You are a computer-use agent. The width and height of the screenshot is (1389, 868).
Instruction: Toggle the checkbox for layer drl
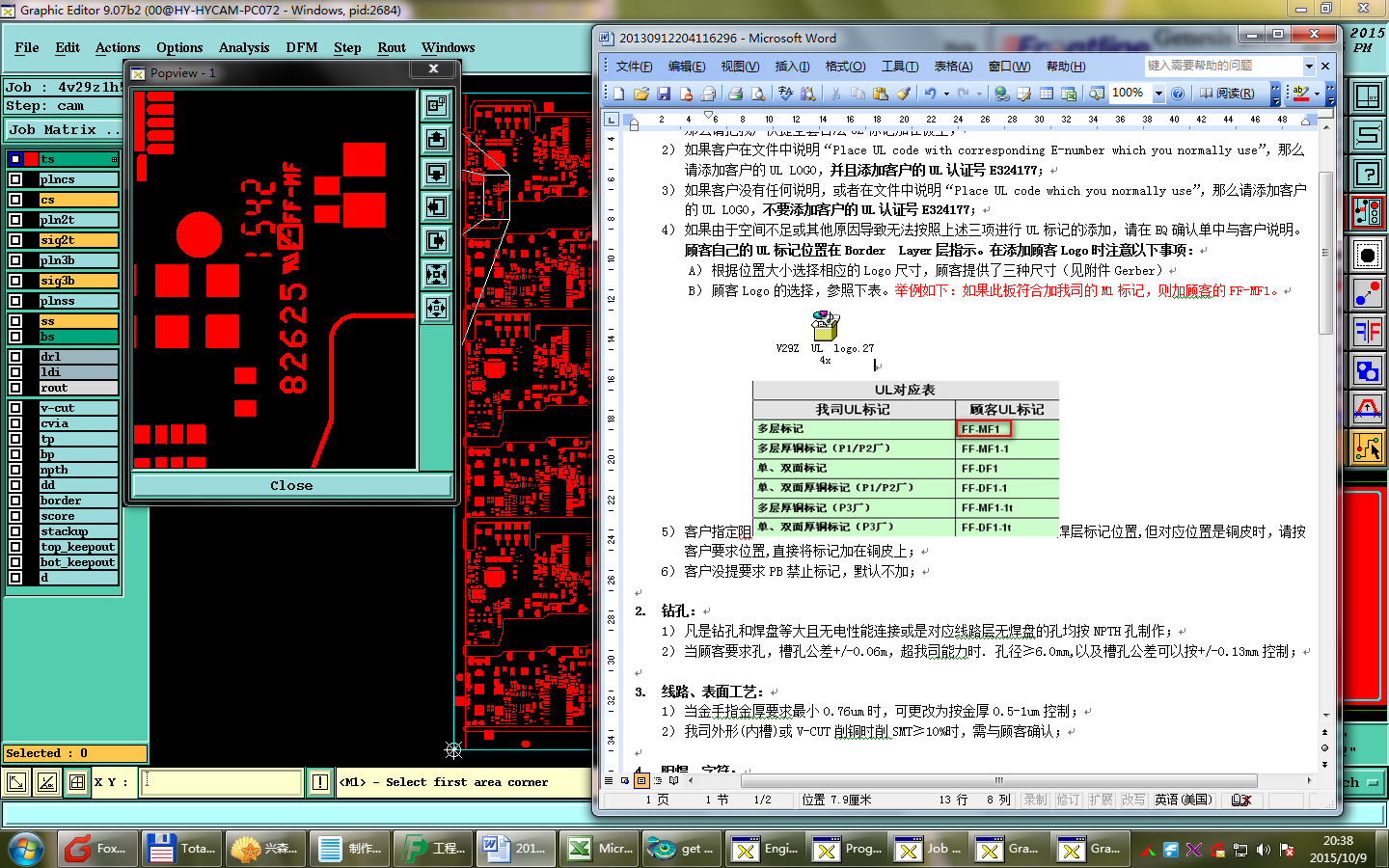click(x=15, y=357)
